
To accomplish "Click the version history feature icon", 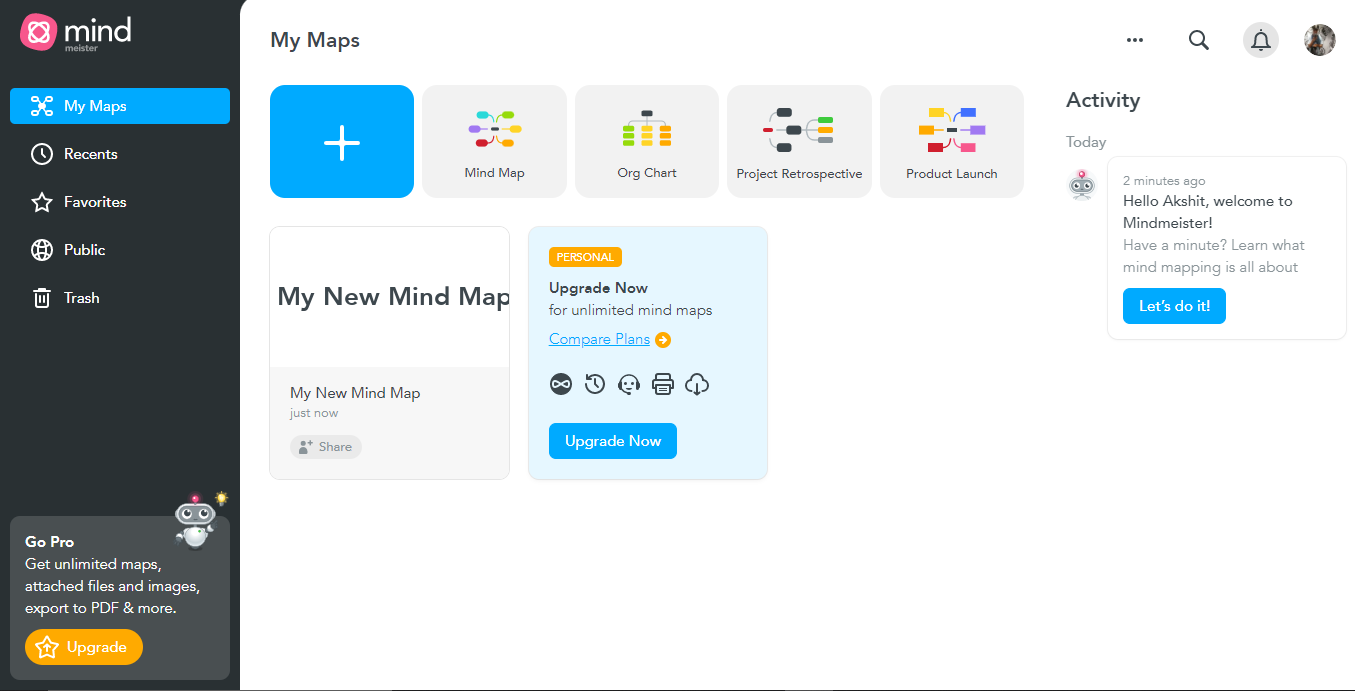I will 595,384.
